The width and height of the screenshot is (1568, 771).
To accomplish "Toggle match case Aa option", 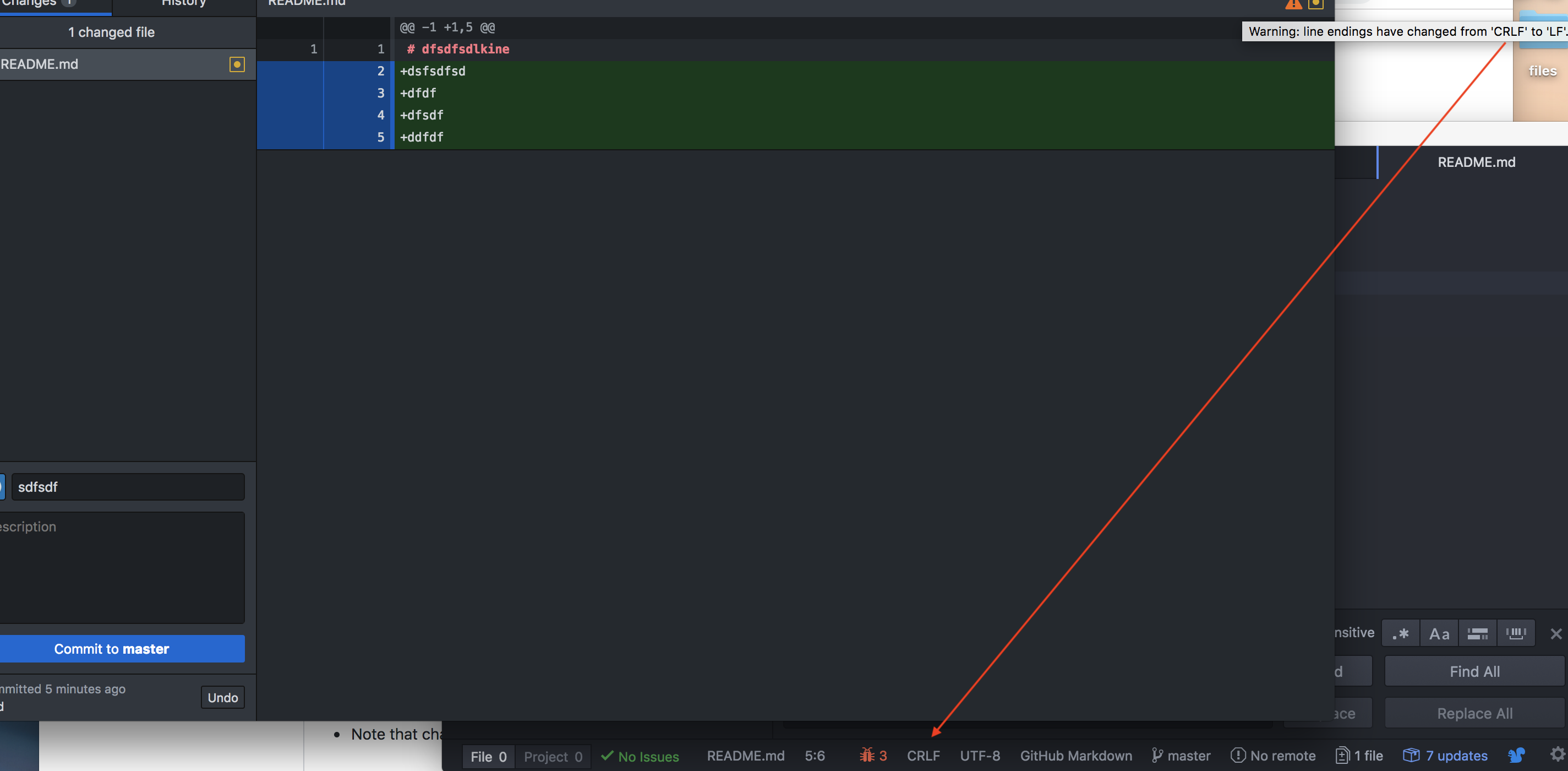I will 1439,633.
